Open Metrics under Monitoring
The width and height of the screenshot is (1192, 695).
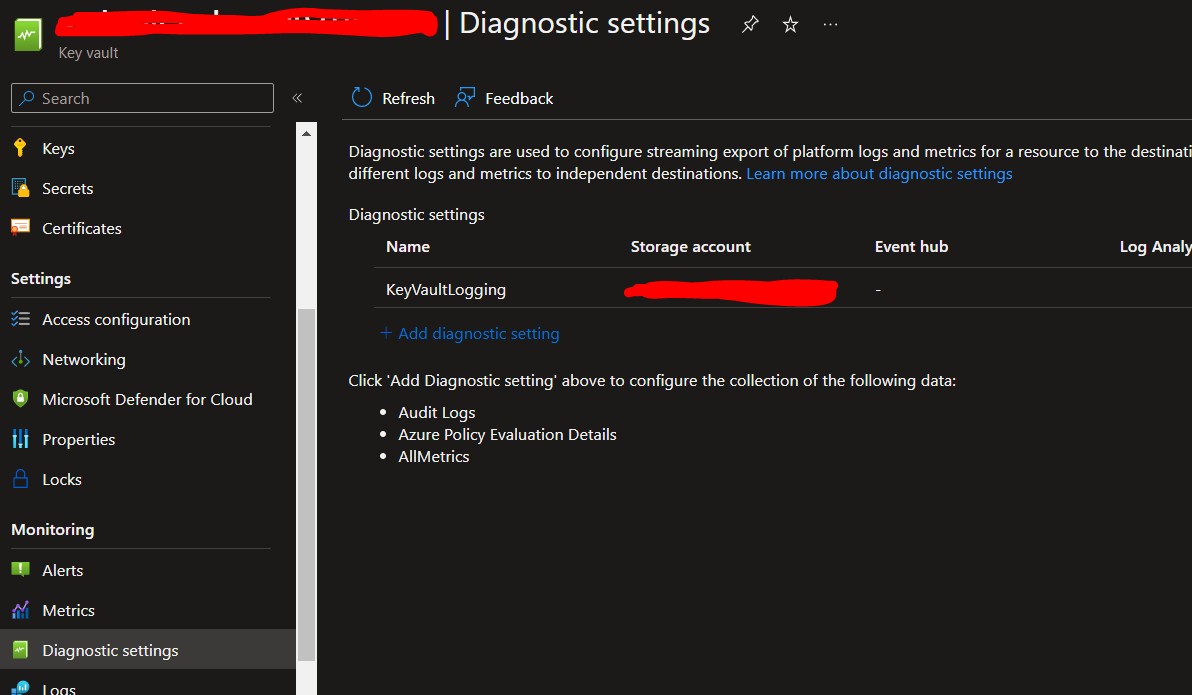coord(66,610)
